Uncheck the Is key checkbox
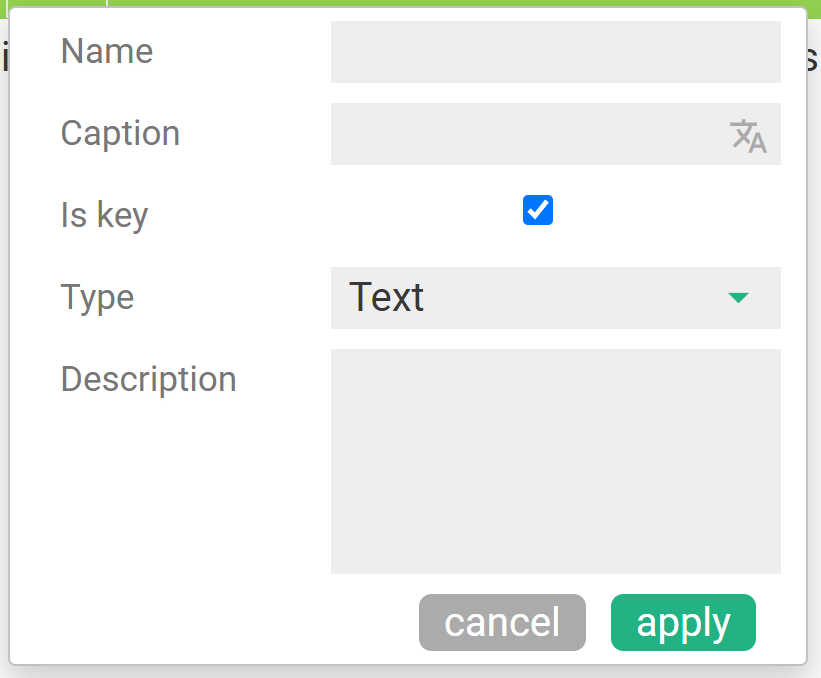821x678 pixels. [538, 210]
